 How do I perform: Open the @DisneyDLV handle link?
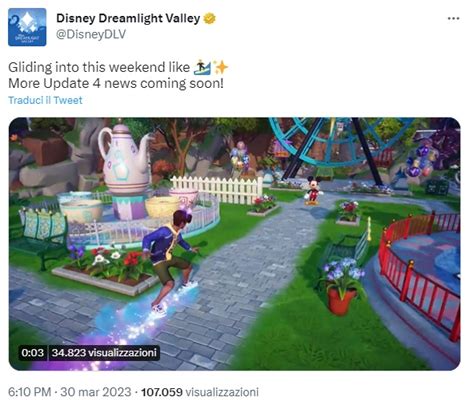point(91,35)
